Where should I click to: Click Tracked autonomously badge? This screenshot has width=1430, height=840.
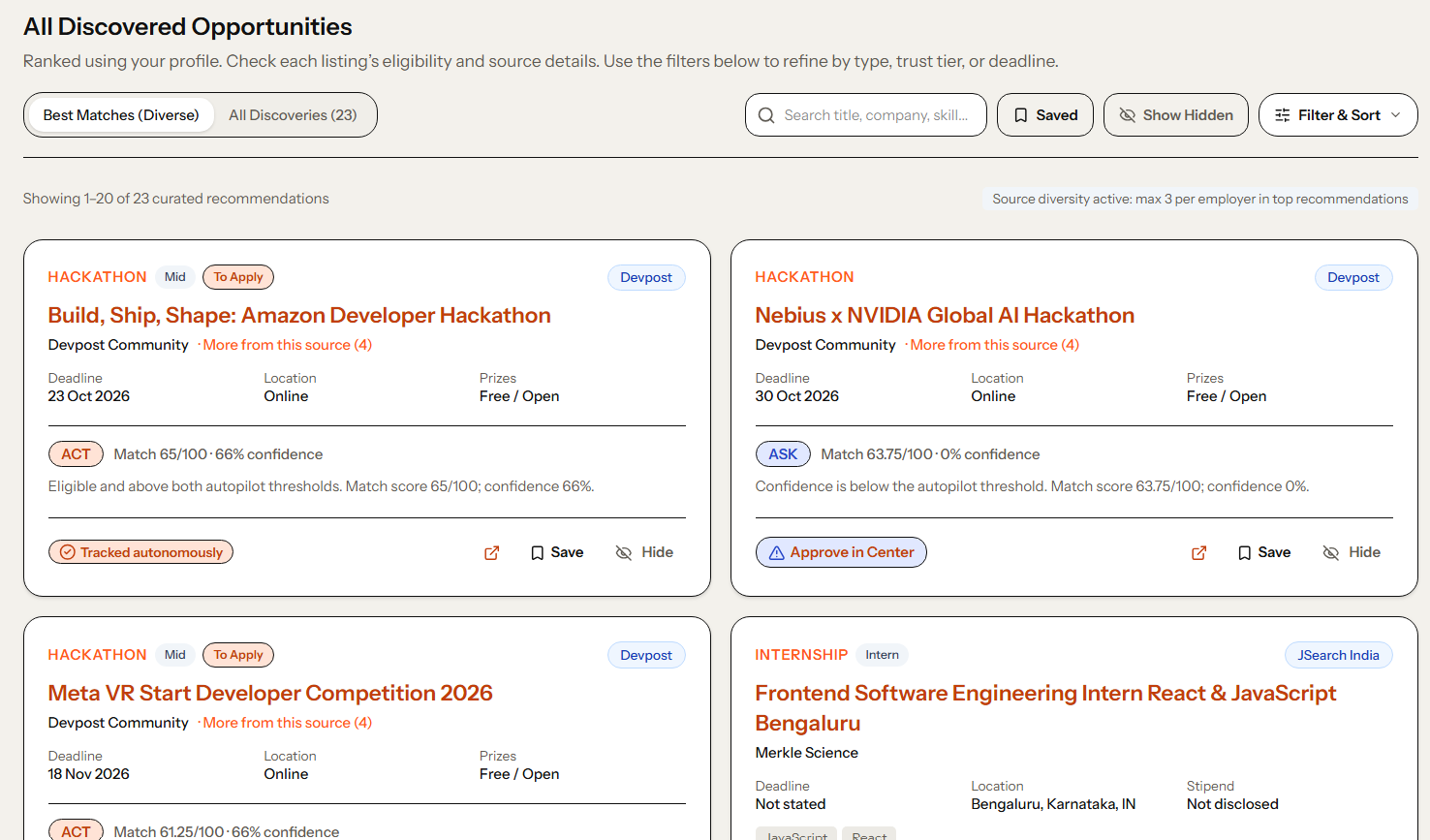140,552
